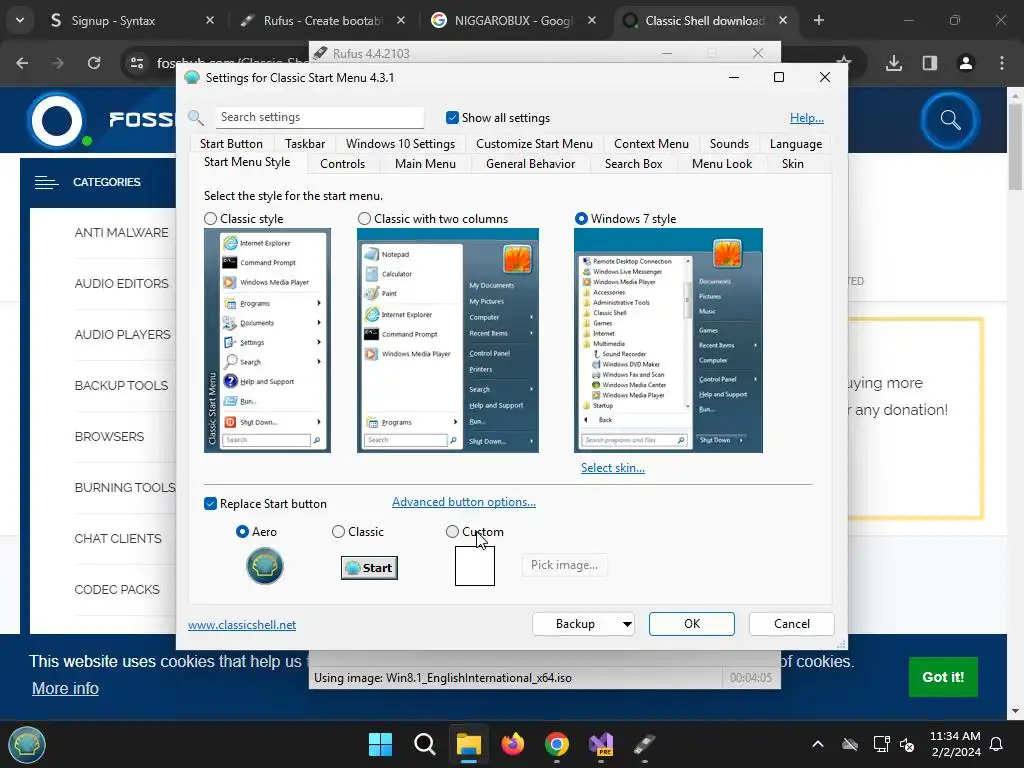Select Classic style radio button
Viewport: 1024px width, 768px height.
coord(210,219)
